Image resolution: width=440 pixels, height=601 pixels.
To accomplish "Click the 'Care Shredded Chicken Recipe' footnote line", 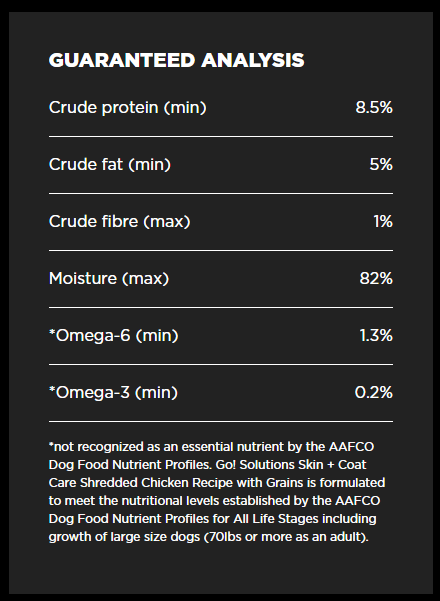I will tap(217, 483).
